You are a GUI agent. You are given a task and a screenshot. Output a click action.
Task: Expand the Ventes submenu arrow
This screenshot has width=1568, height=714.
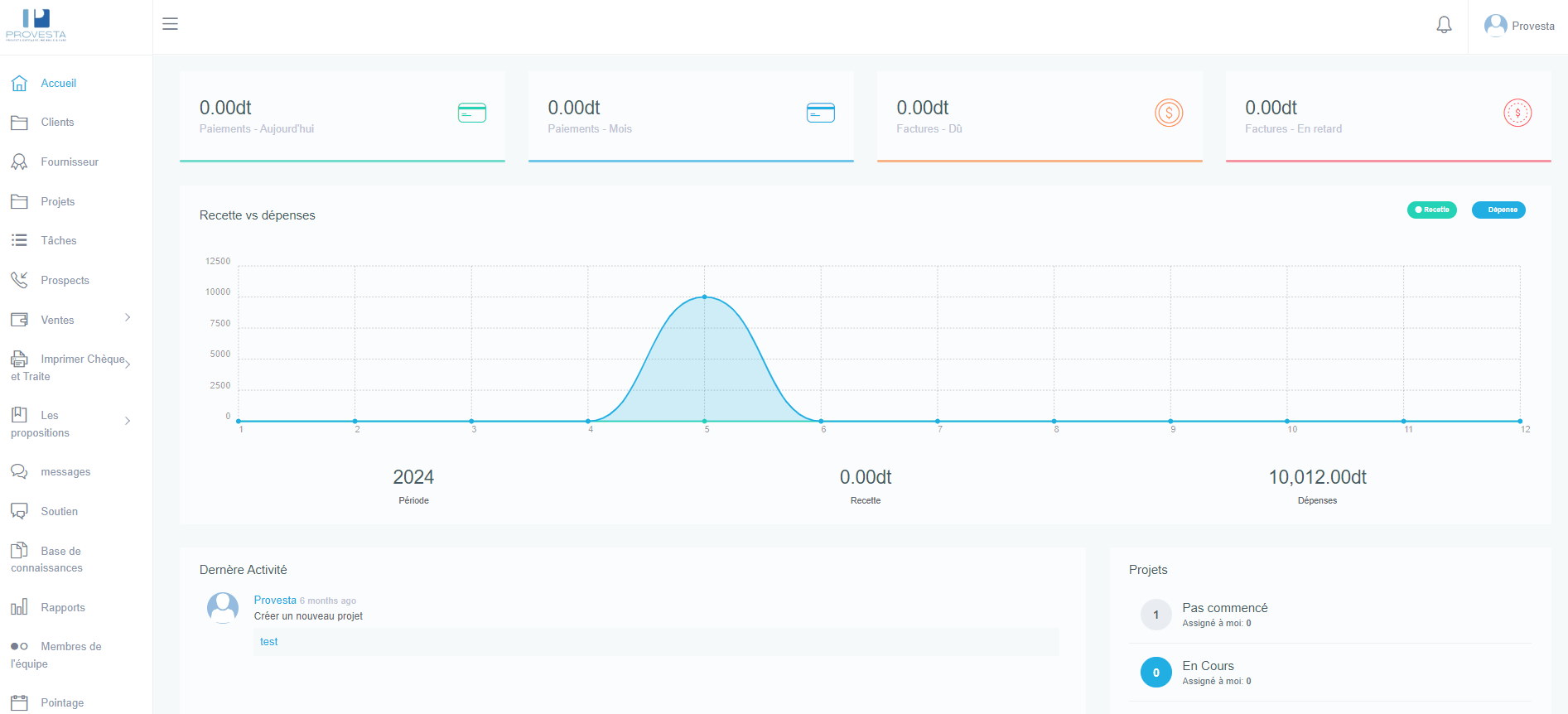128,318
